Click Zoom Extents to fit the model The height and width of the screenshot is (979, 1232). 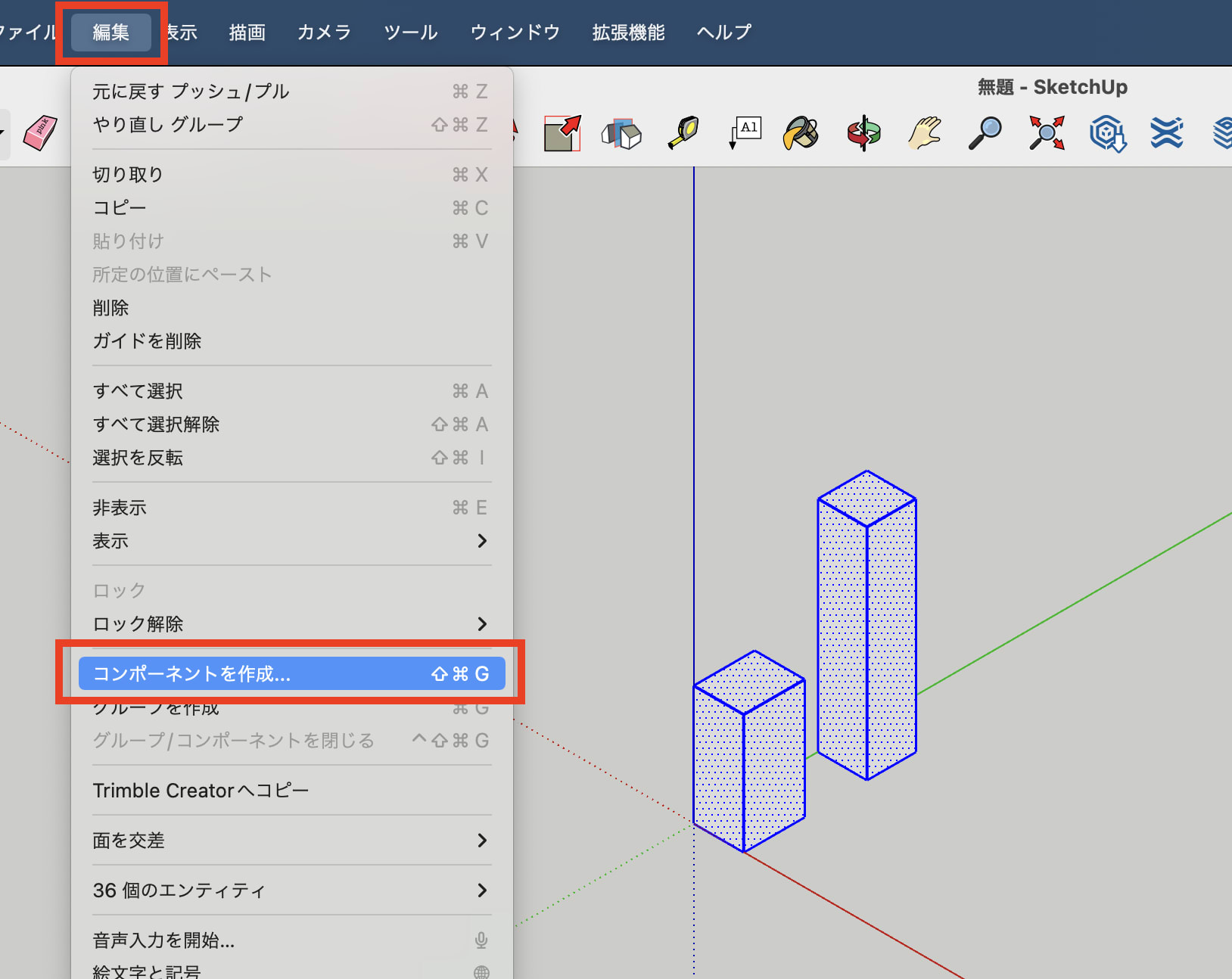coord(1046,133)
